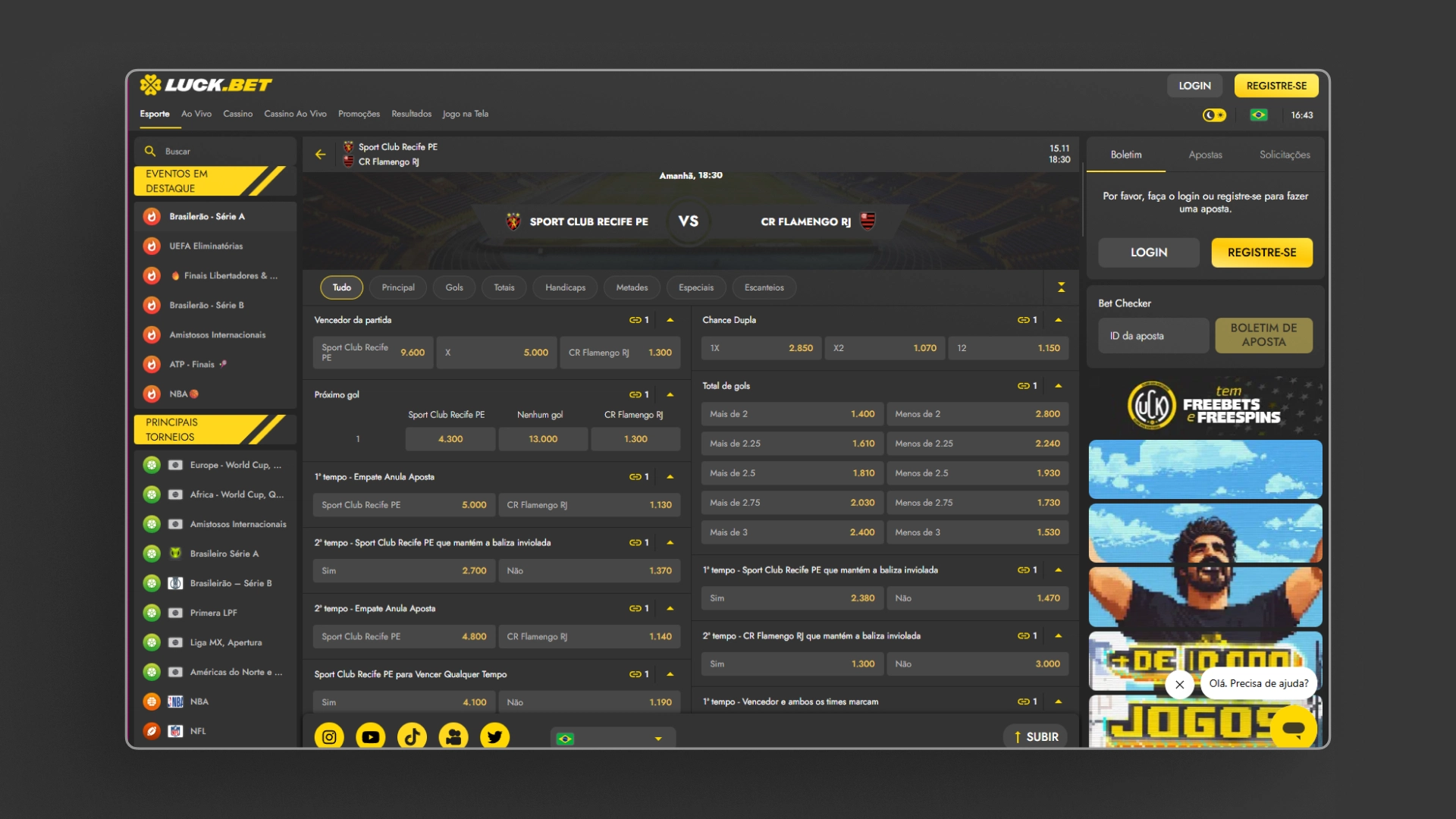The width and height of the screenshot is (1456, 819).
Task: Select the Tudo market filter
Action: (342, 287)
